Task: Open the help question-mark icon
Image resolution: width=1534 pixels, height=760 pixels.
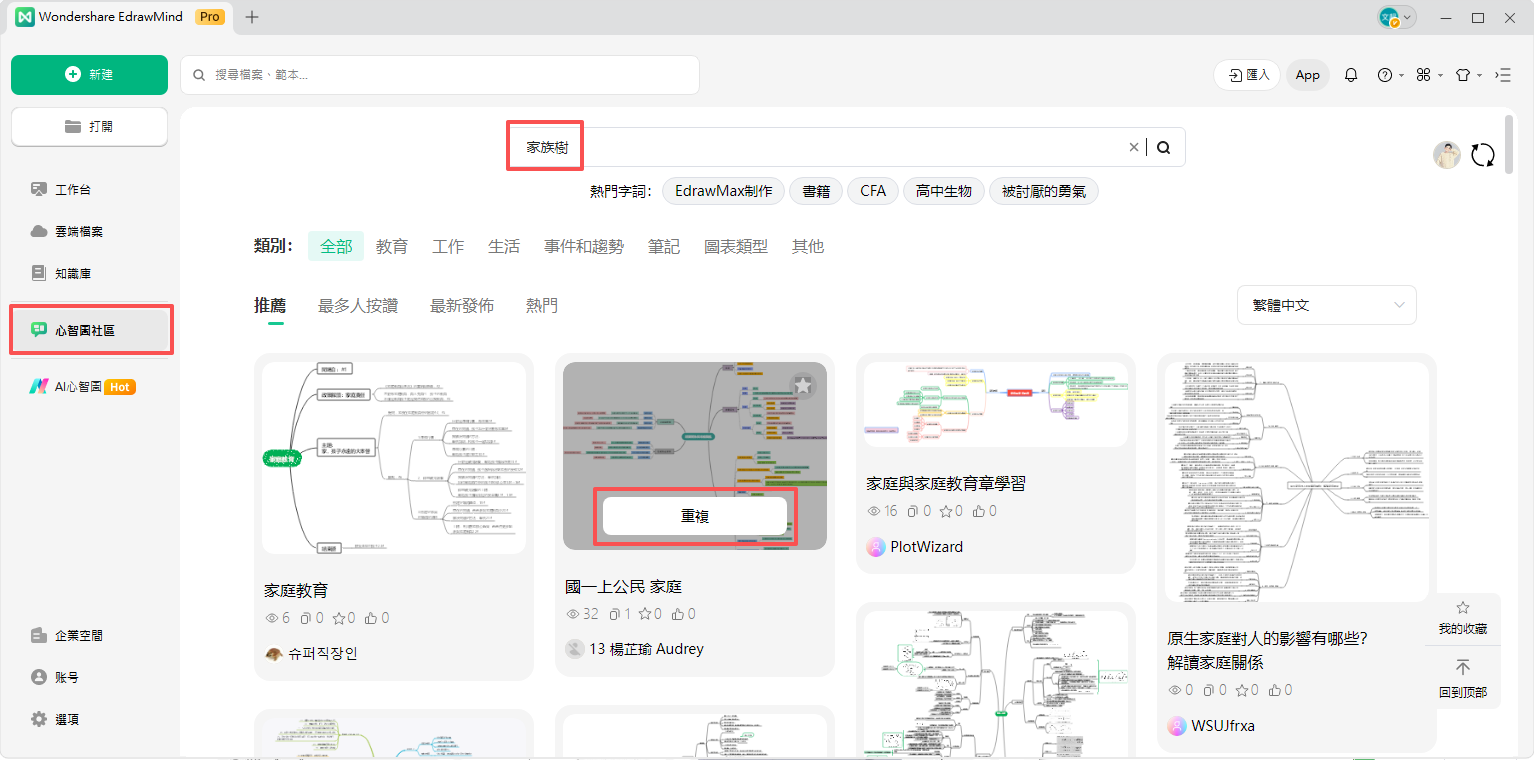Action: (1386, 74)
